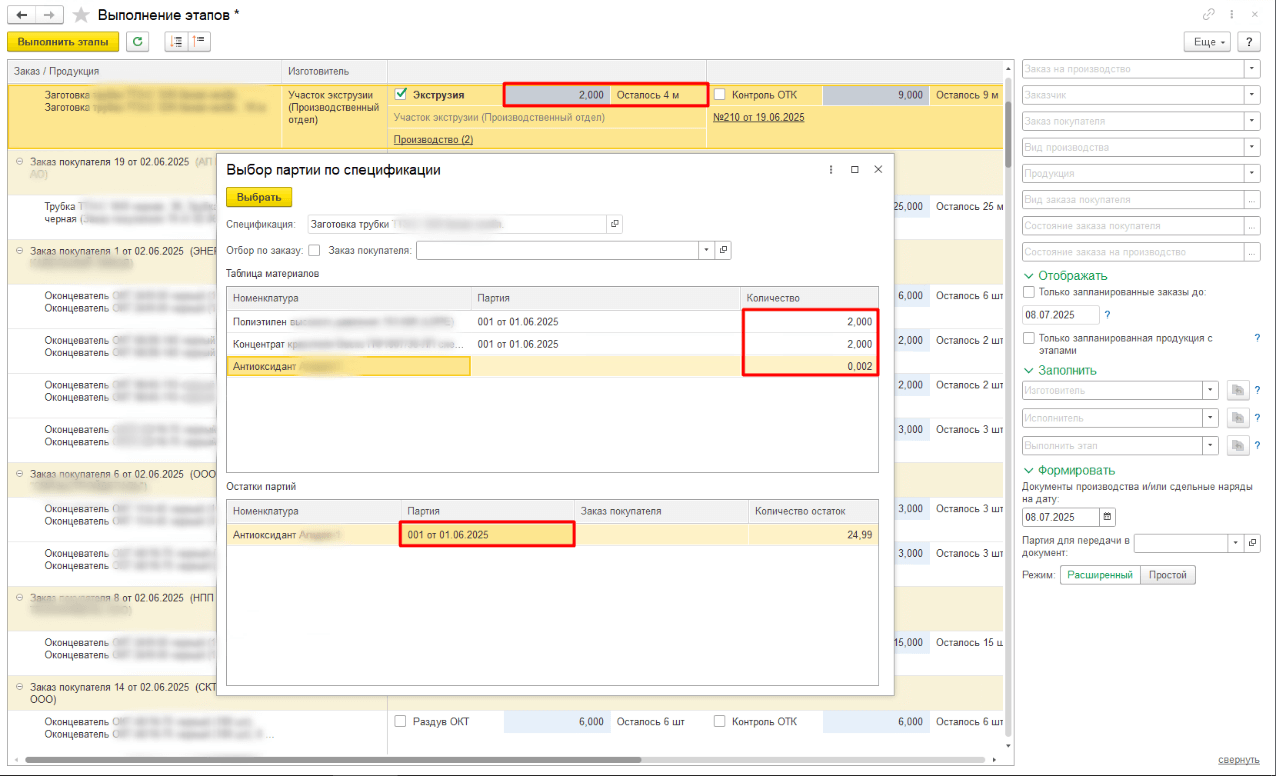
Task: Click the Заказ на производство input field
Action: pyautogui.click(x=1132, y=69)
